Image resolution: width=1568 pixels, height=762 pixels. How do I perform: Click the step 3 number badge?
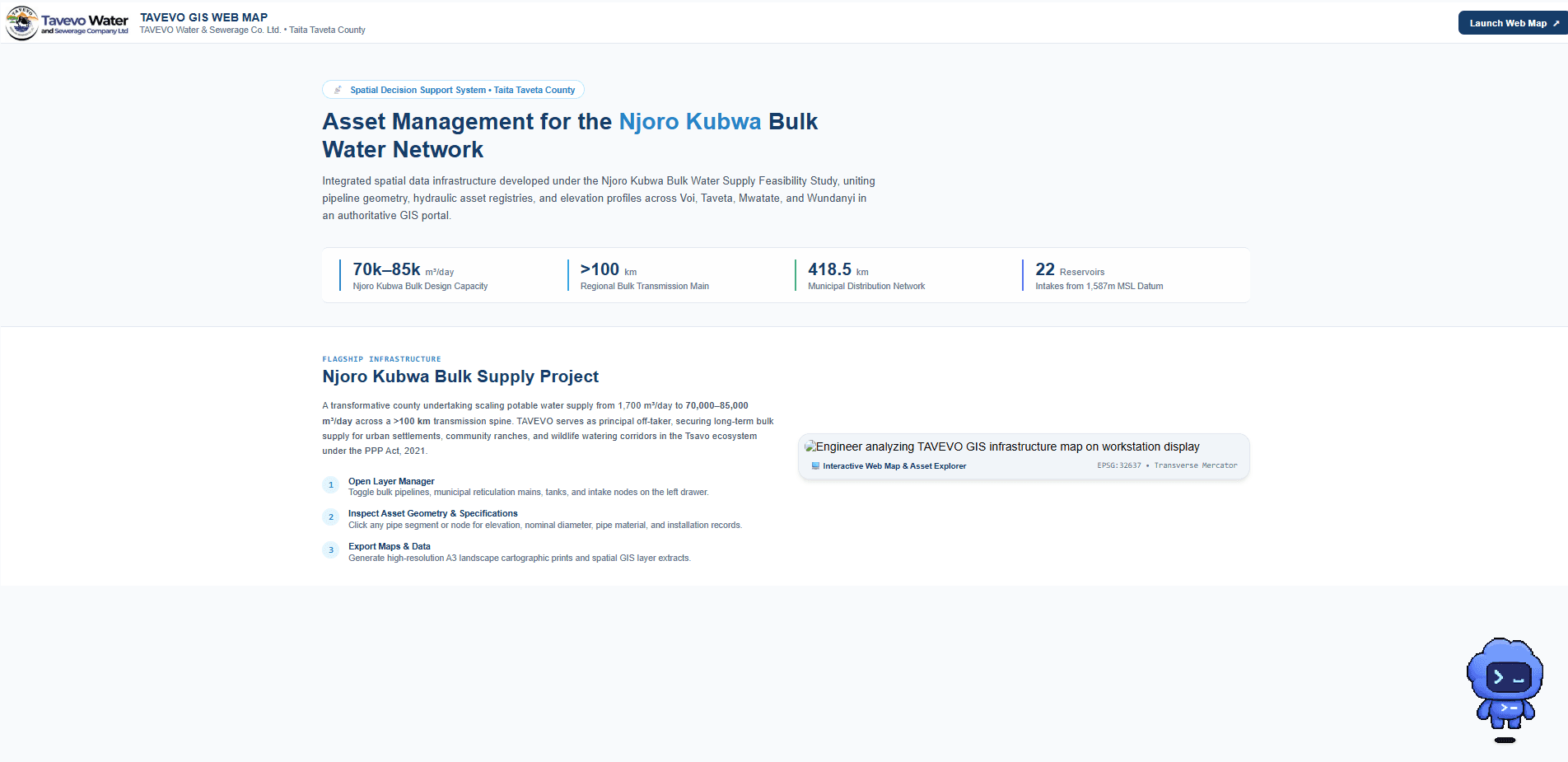pyautogui.click(x=331, y=550)
